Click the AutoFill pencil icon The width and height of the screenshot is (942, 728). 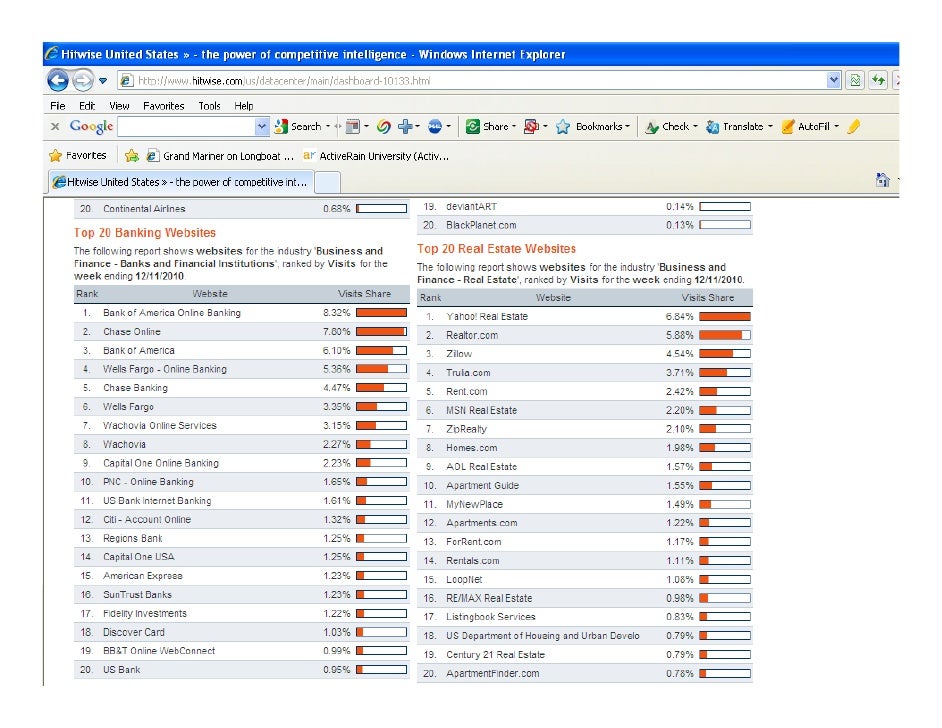coord(788,126)
